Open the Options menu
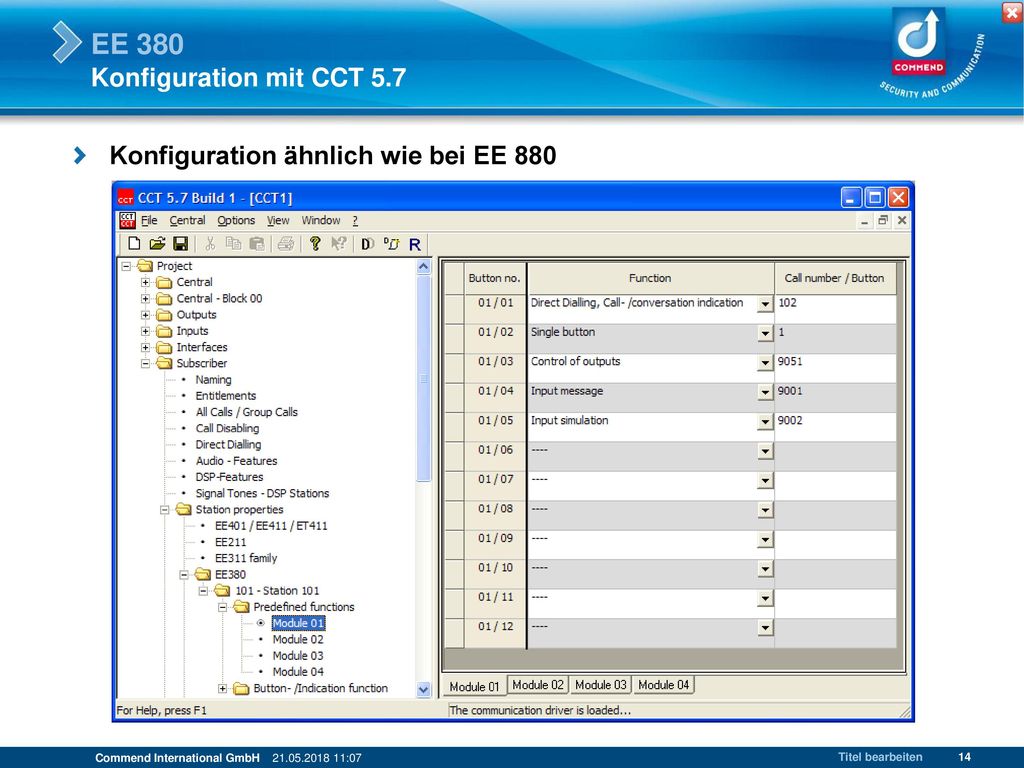Screen dimensions: 1024x768 point(236,221)
